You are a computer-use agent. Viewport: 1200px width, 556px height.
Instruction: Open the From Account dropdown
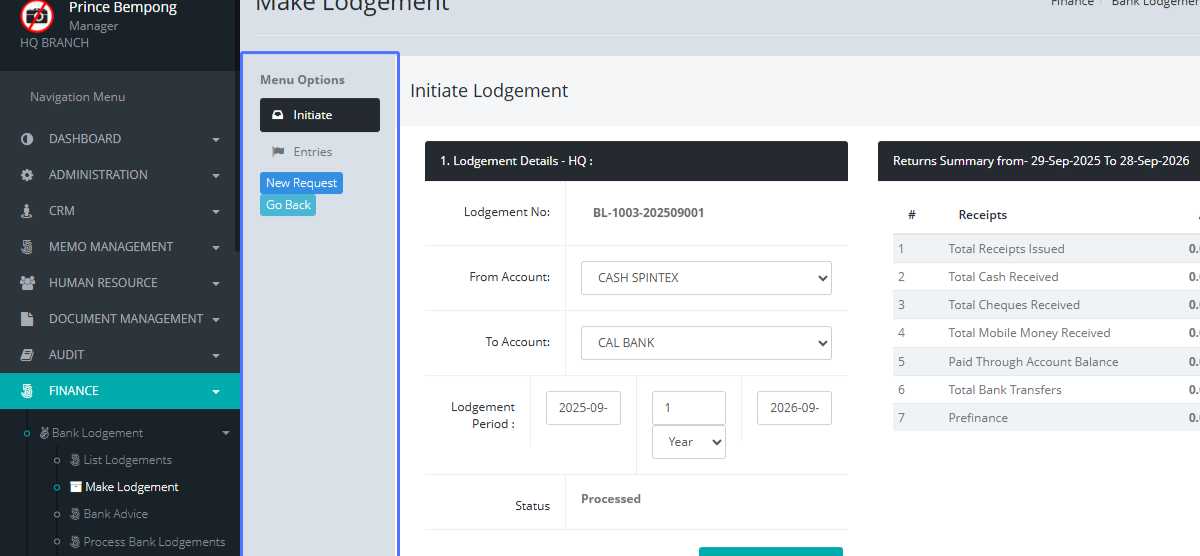click(706, 278)
